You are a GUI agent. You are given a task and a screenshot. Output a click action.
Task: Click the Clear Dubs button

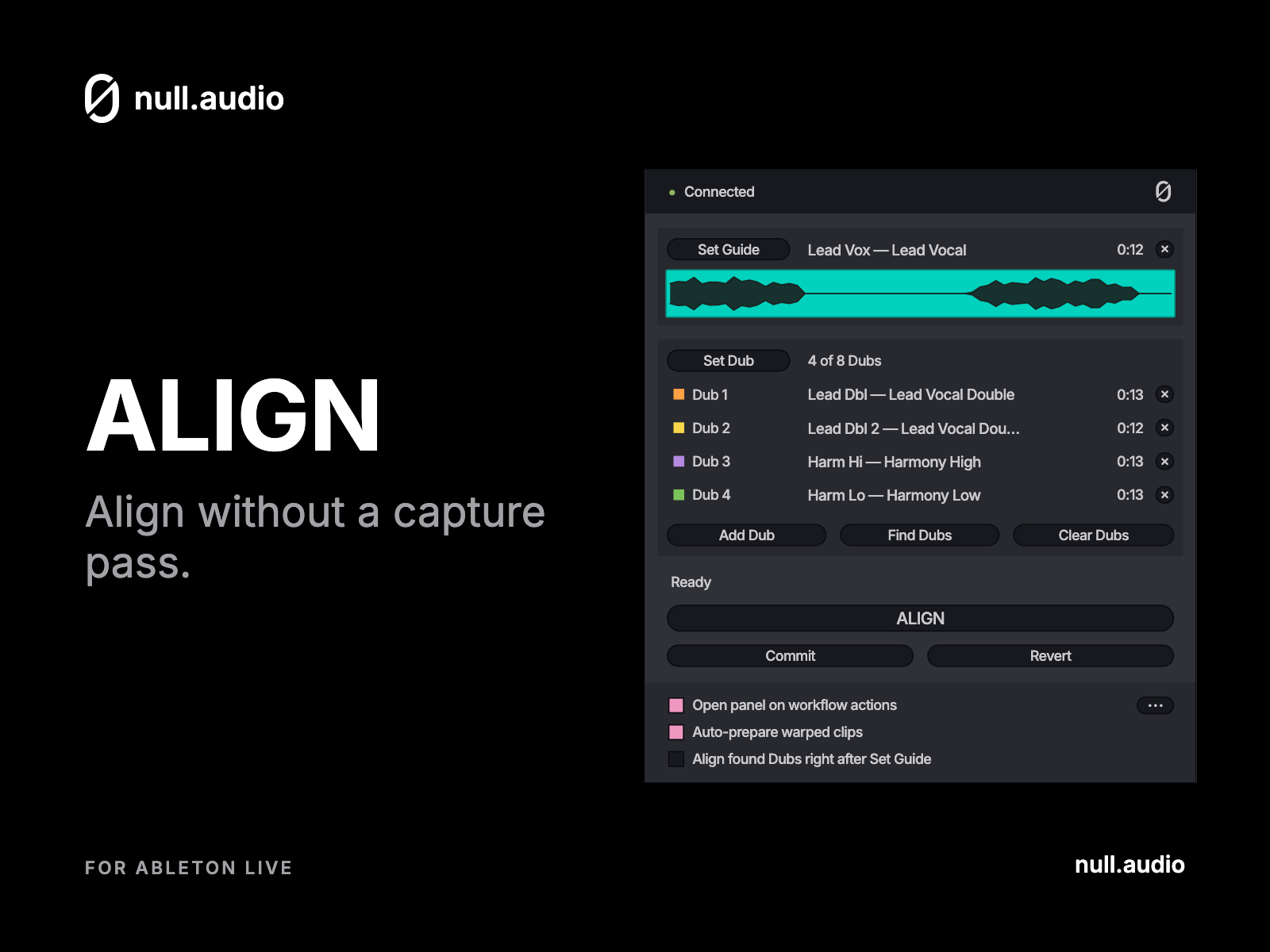point(1094,535)
